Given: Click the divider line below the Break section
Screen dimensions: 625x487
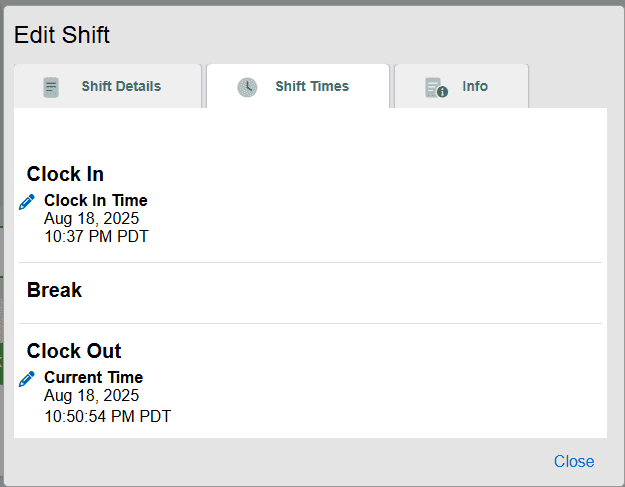Looking at the screenshot, I should click(x=310, y=323).
